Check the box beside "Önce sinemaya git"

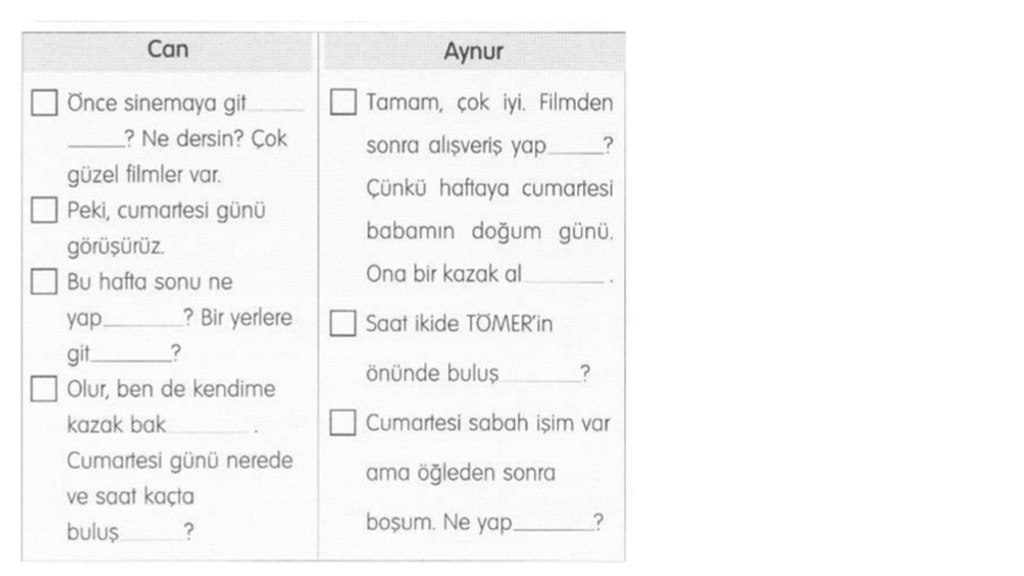(x=43, y=104)
